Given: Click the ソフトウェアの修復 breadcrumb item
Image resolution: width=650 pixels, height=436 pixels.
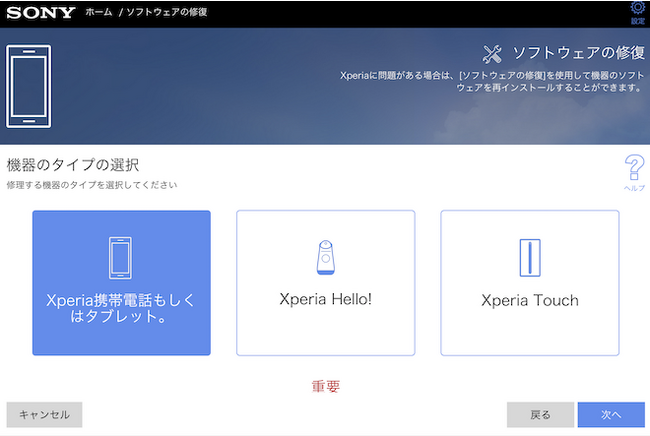Looking at the screenshot, I should [165, 12].
